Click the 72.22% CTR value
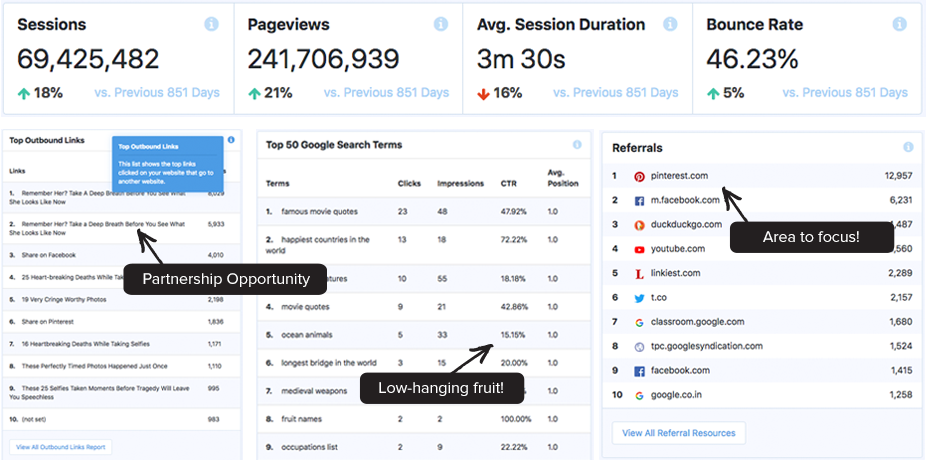Screen dimensions: 926x460 pos(513,240)
